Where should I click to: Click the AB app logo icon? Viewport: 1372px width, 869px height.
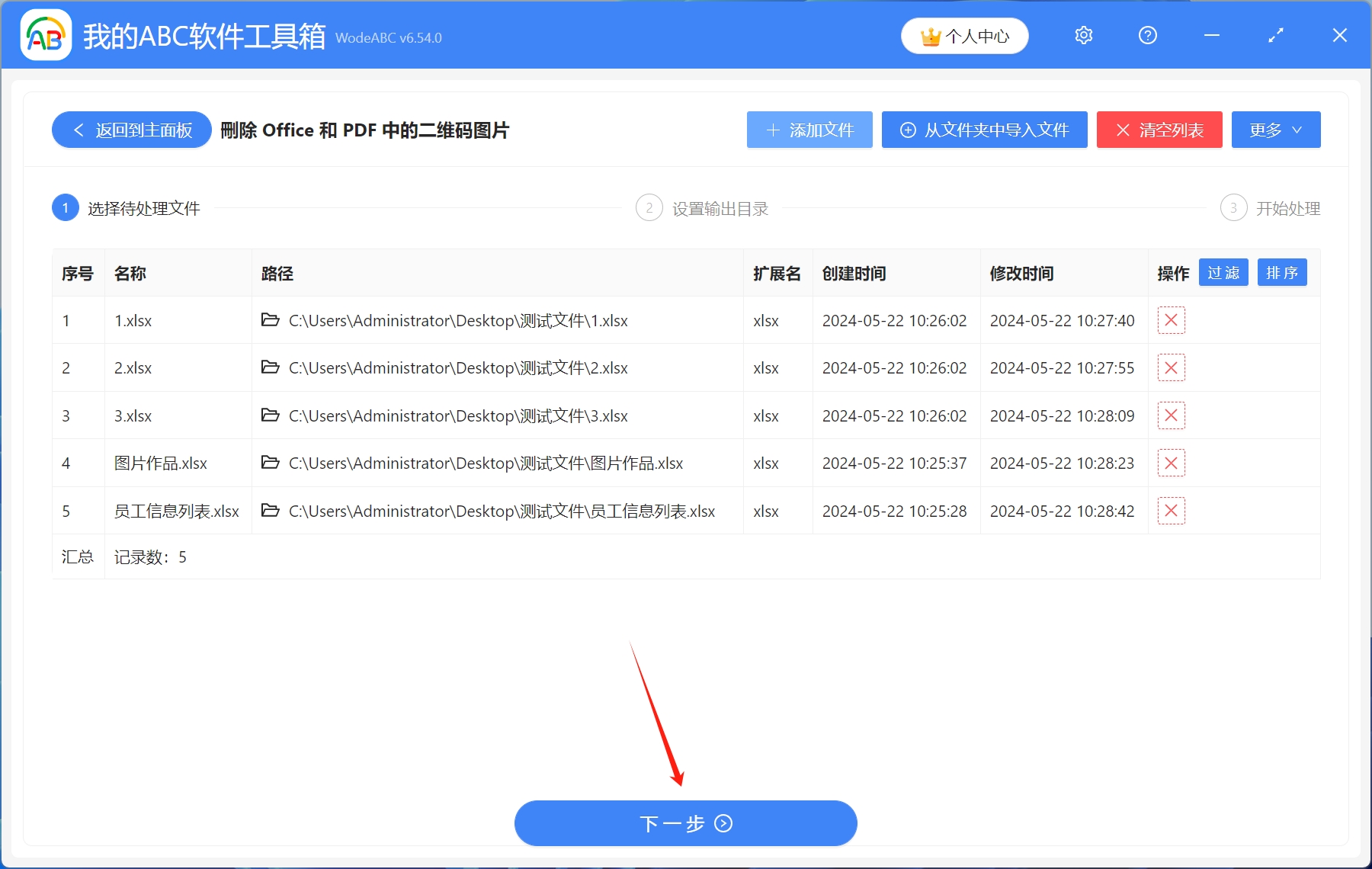coord(45,35)
